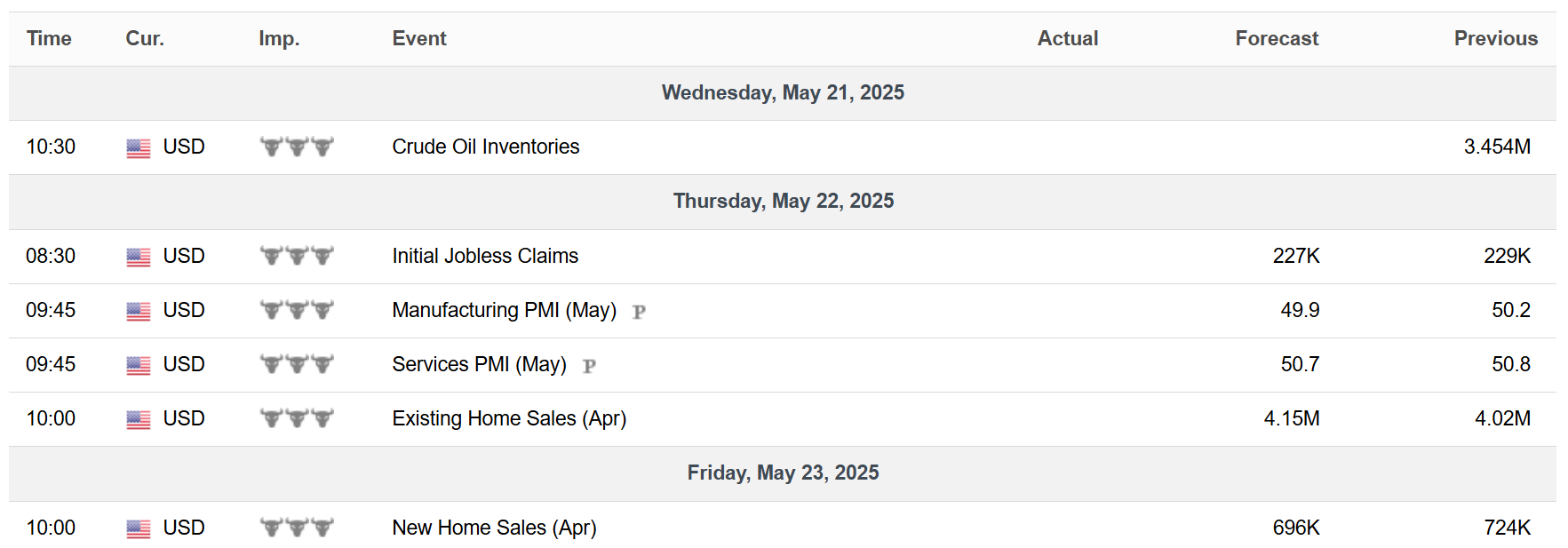Click the 3.454M previous value
Viewport: 1568px width, 548px height.
(x=1497, y=147)
